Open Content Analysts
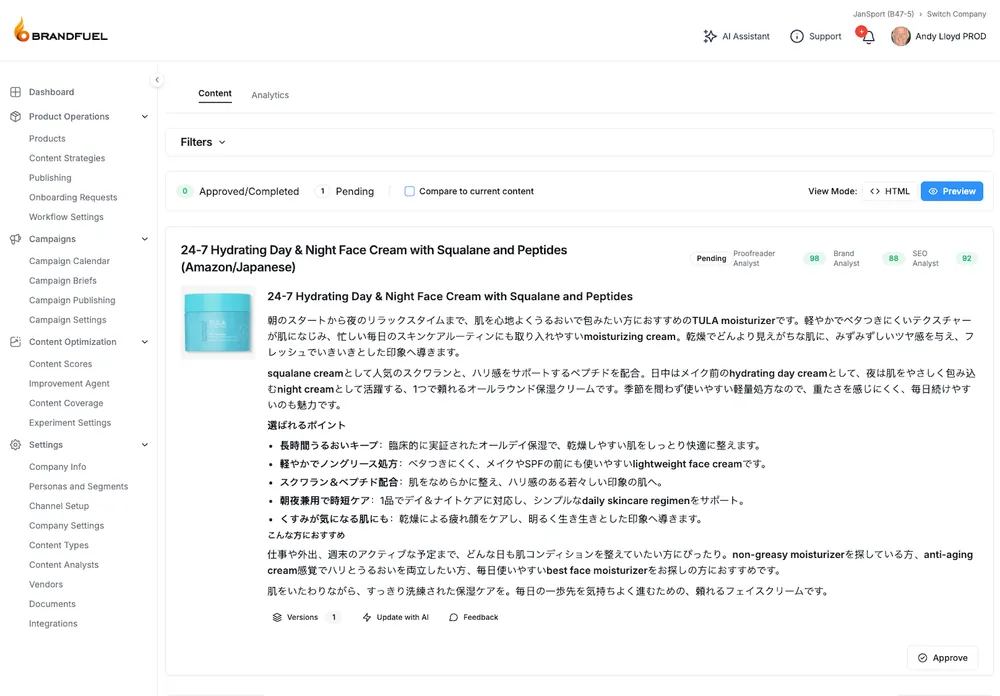Image resolution: width=1000 pixels, height=696 pixels. click(x=64, y=565)
